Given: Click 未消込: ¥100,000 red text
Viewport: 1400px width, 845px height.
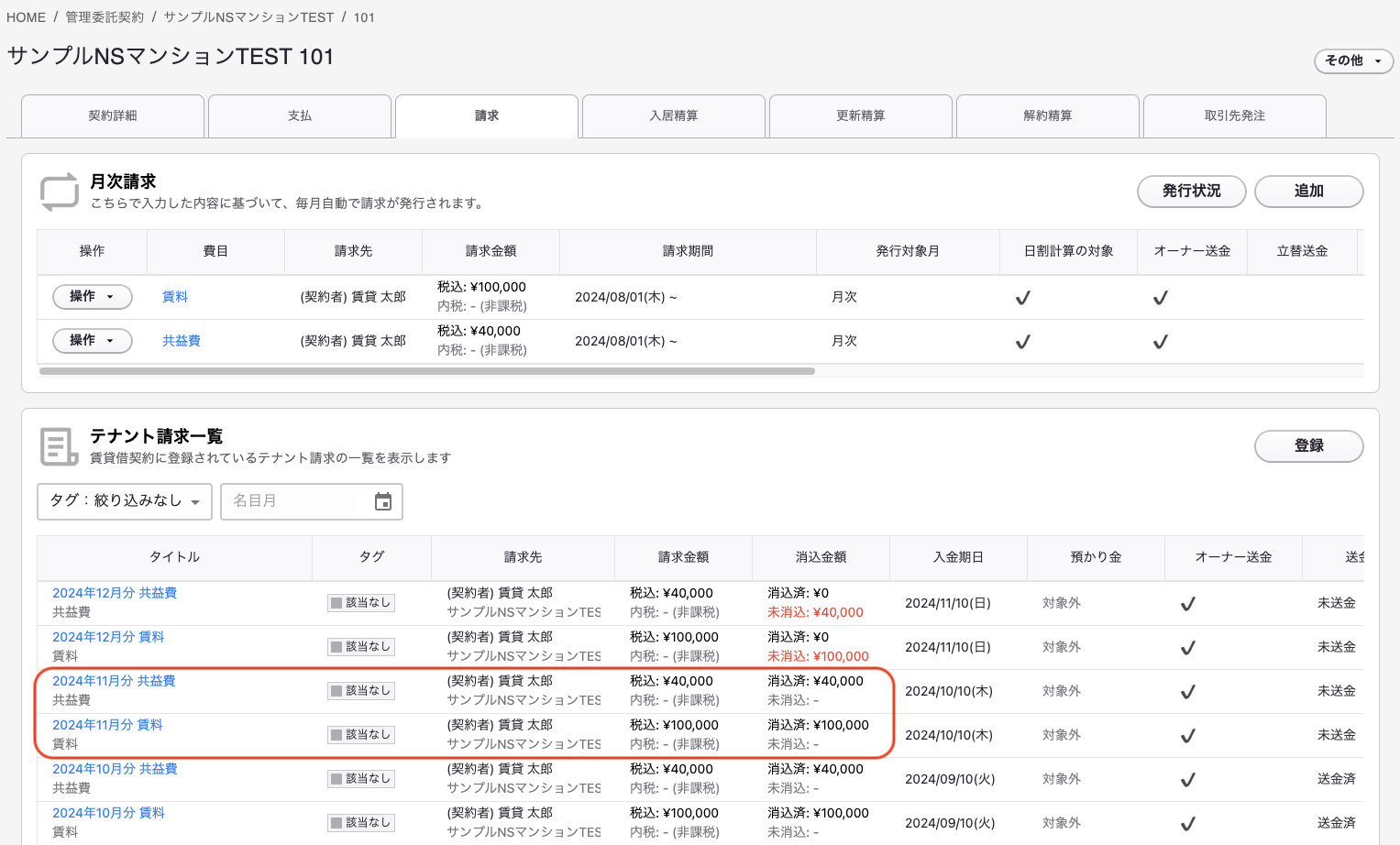Looking at the screenshot, I should pos(818,656).
